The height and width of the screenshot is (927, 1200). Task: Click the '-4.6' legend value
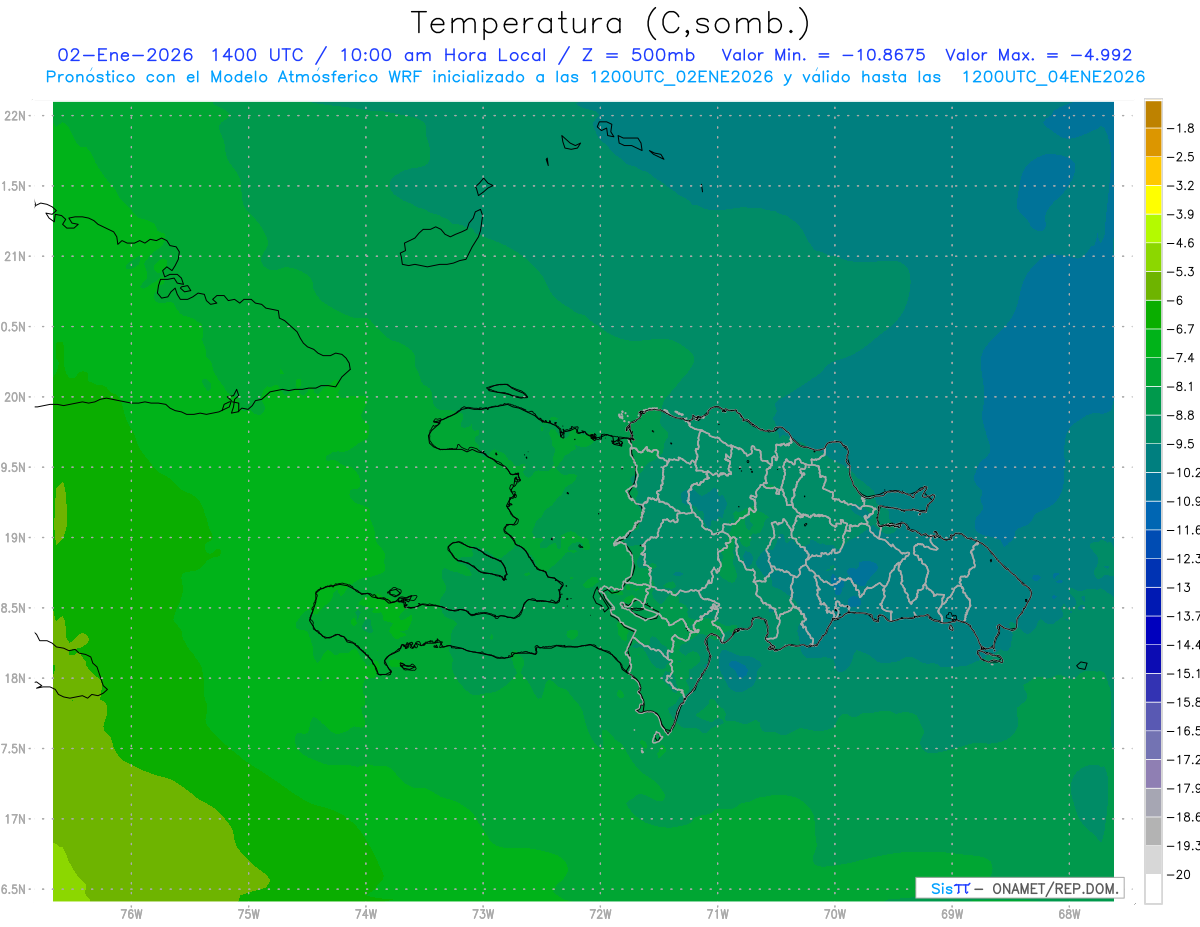(x=1182, y=243)
